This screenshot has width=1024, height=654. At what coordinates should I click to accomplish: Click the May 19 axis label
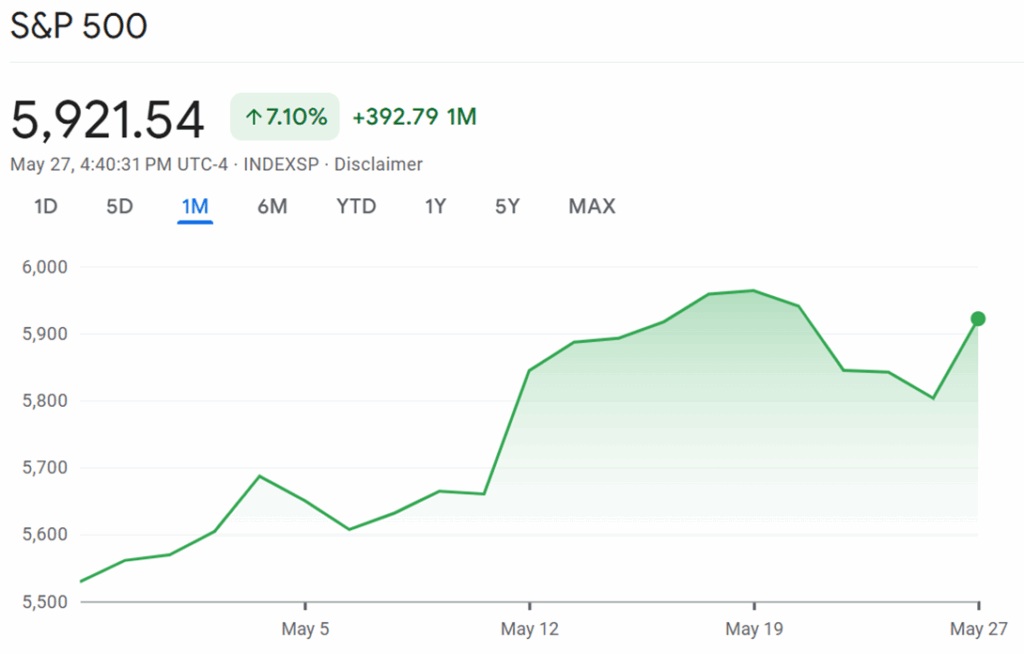click(x=754, y=629)
